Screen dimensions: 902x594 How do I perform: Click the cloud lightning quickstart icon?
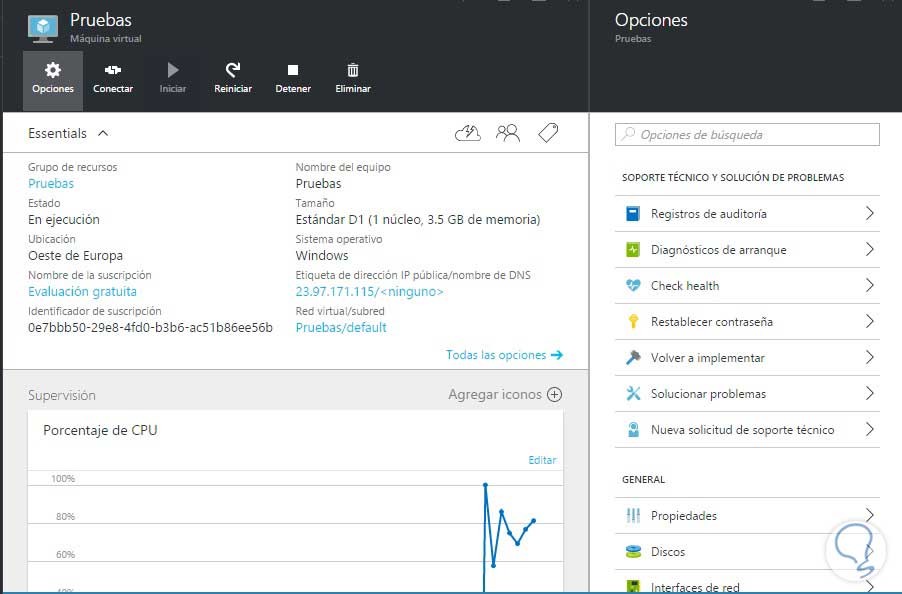pyautogui.click(x=468, y=133)
